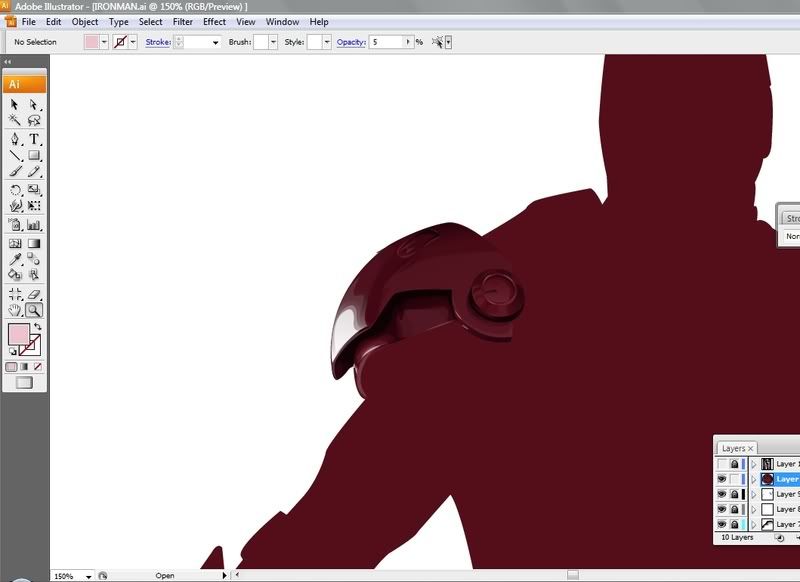Set paint mode to Color

coord(11,367)
